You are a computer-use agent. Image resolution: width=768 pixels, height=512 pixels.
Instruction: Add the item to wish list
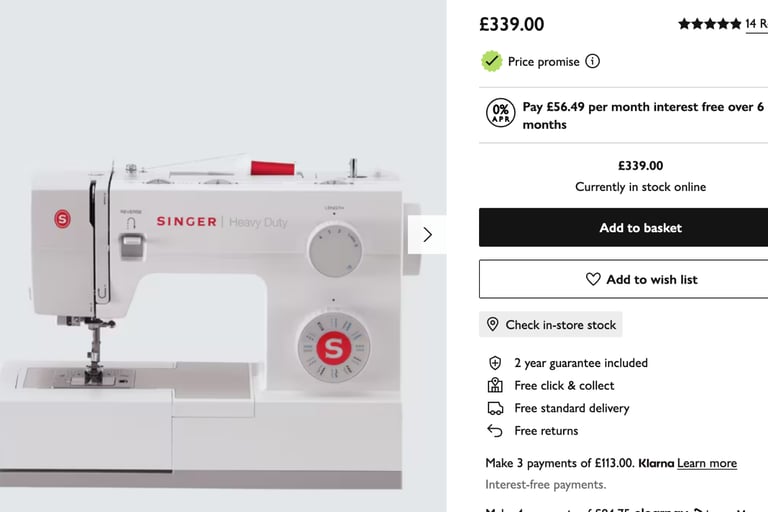pyautogui.click(x=624, y=279)
